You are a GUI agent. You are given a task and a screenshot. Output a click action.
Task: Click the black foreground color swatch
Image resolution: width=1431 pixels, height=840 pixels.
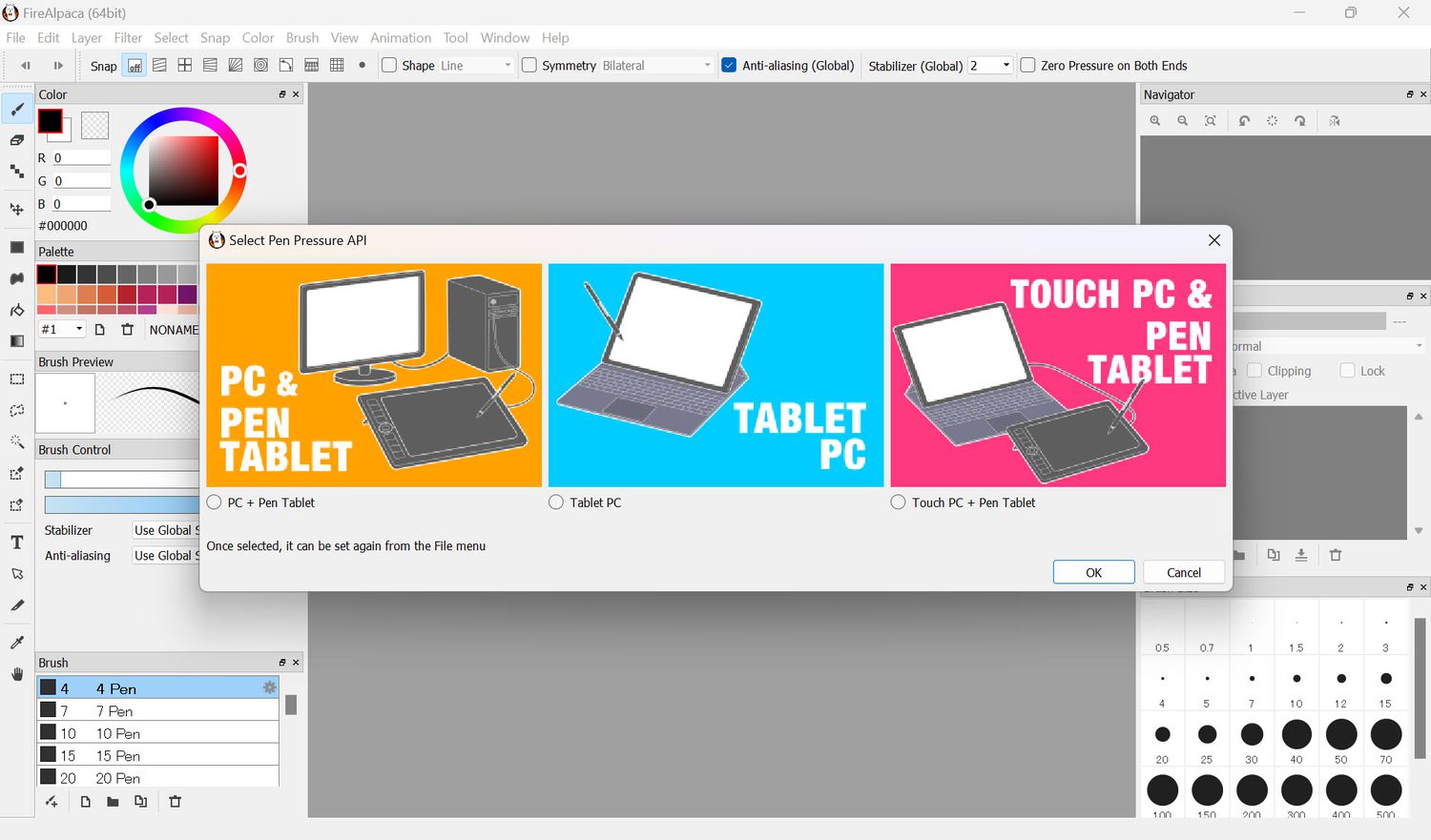[50, 121]
